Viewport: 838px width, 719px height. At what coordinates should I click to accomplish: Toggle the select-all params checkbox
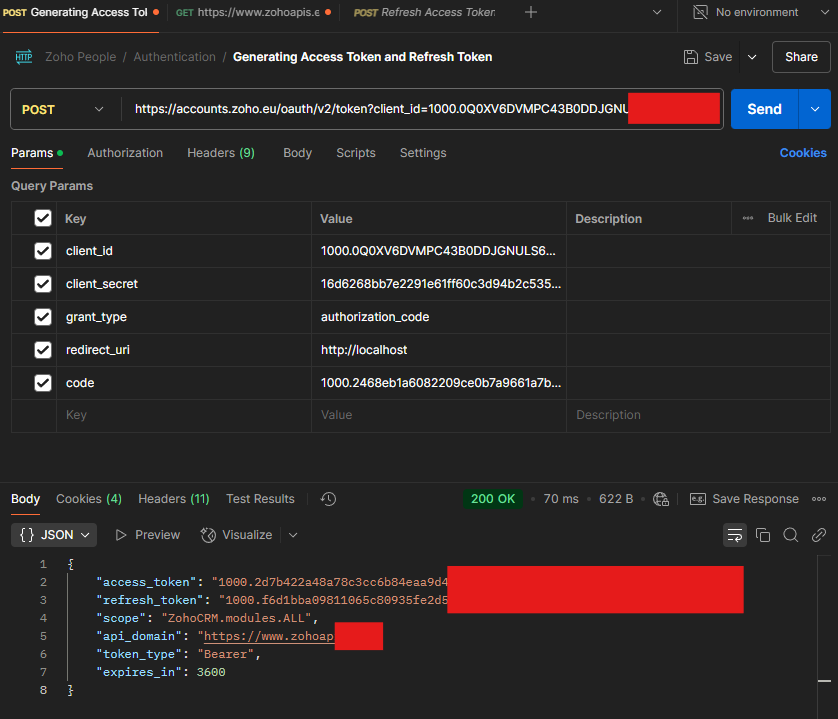click(x=43, y=218)
